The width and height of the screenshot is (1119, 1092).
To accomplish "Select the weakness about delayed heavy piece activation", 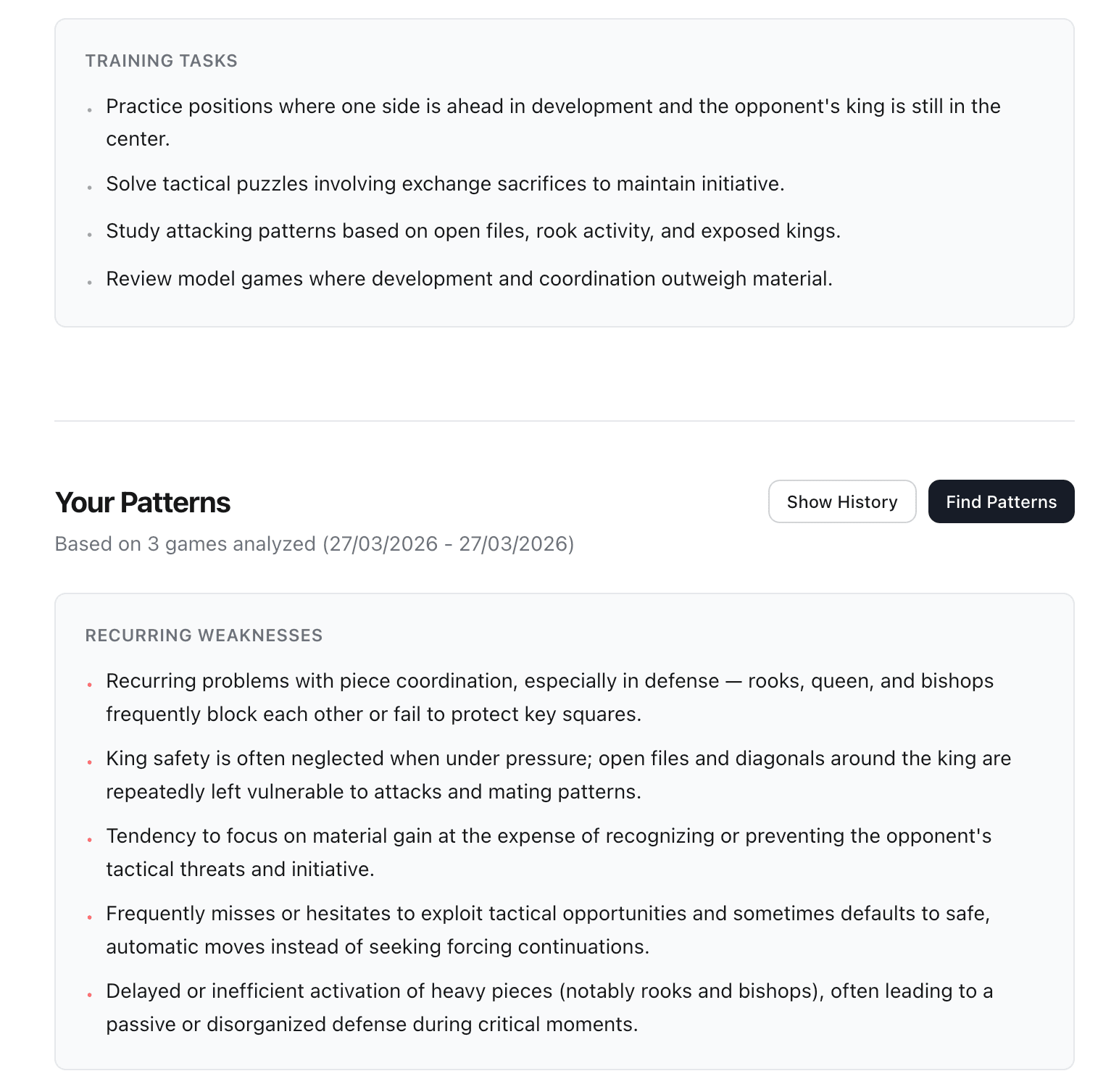I will point(549,1007).
